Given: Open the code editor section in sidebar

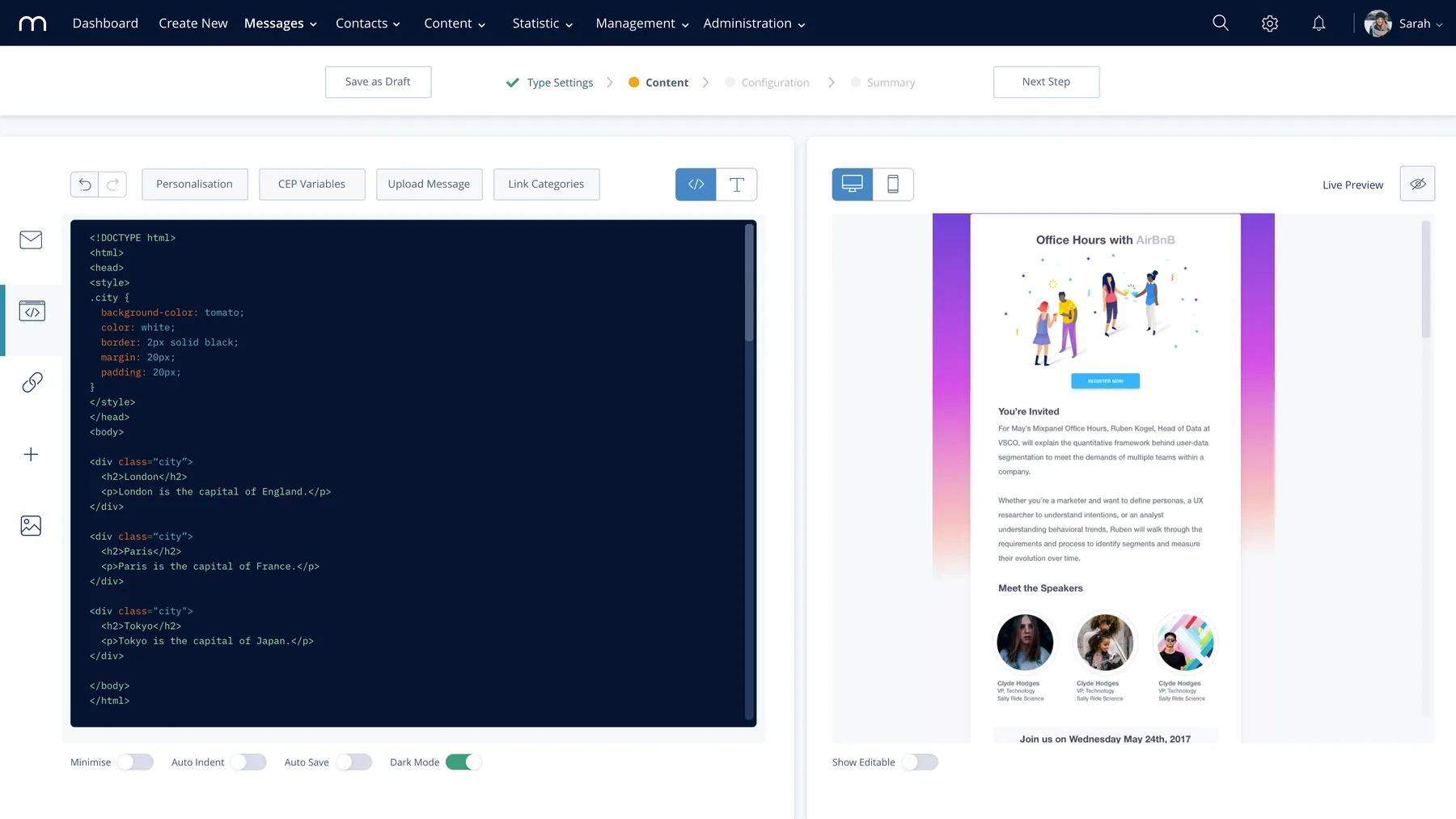Looking at the screenshot, I should click(x=32, y=311).
